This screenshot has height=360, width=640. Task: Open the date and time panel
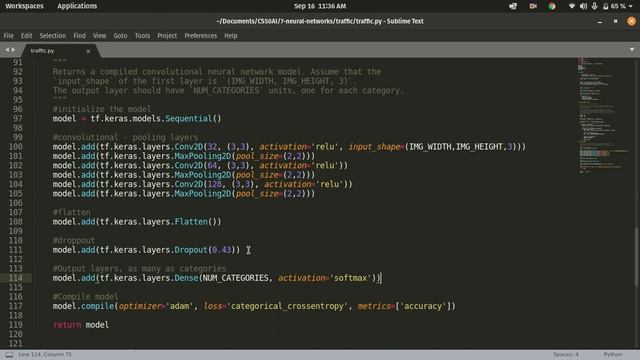tap(320, 6)
